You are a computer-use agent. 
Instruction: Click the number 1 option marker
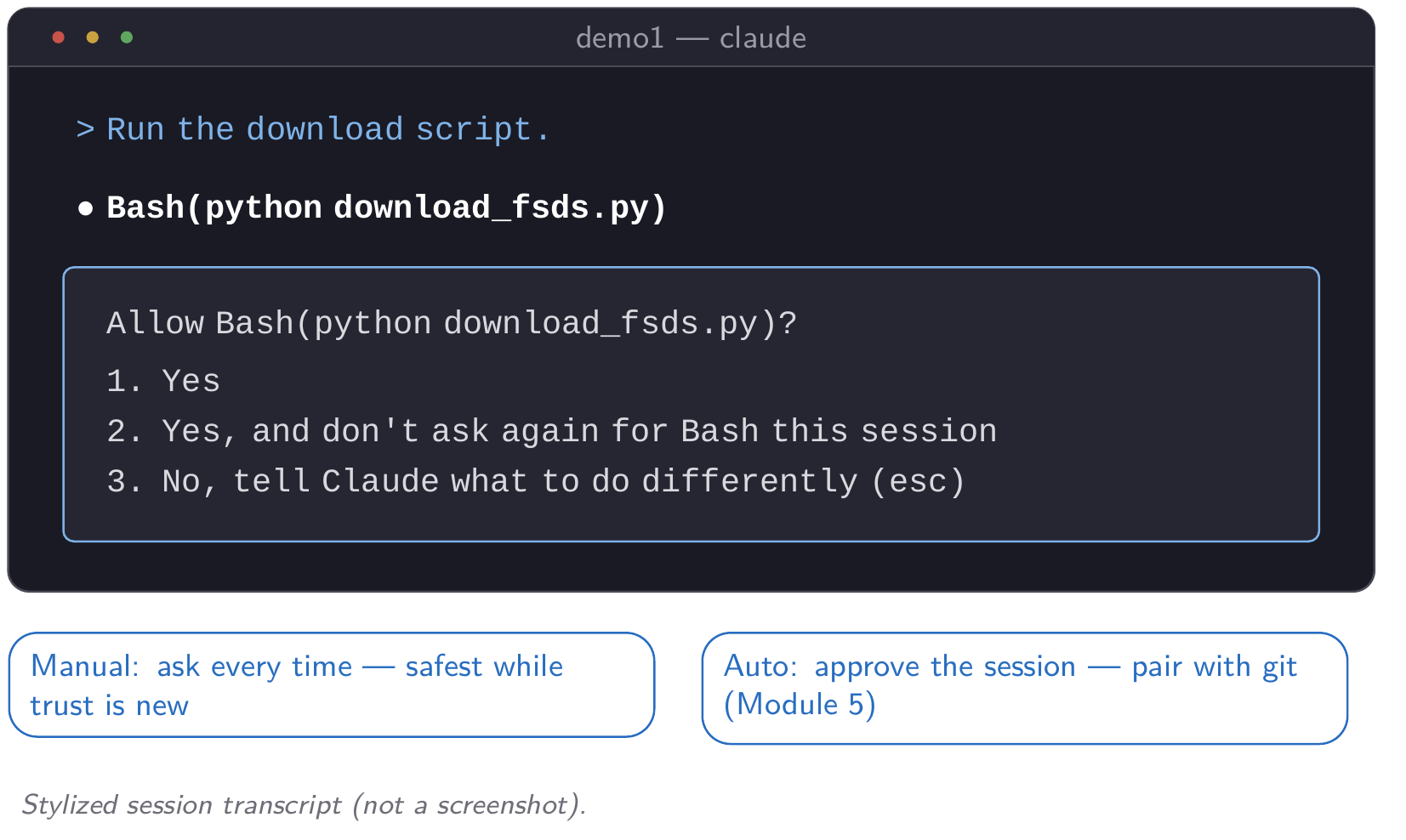(x=123, y=381)
